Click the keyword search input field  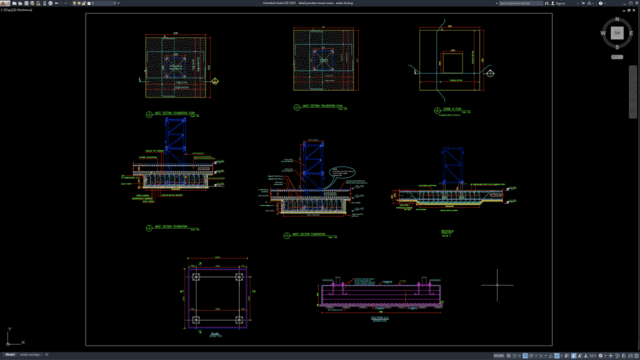point(521,3)
